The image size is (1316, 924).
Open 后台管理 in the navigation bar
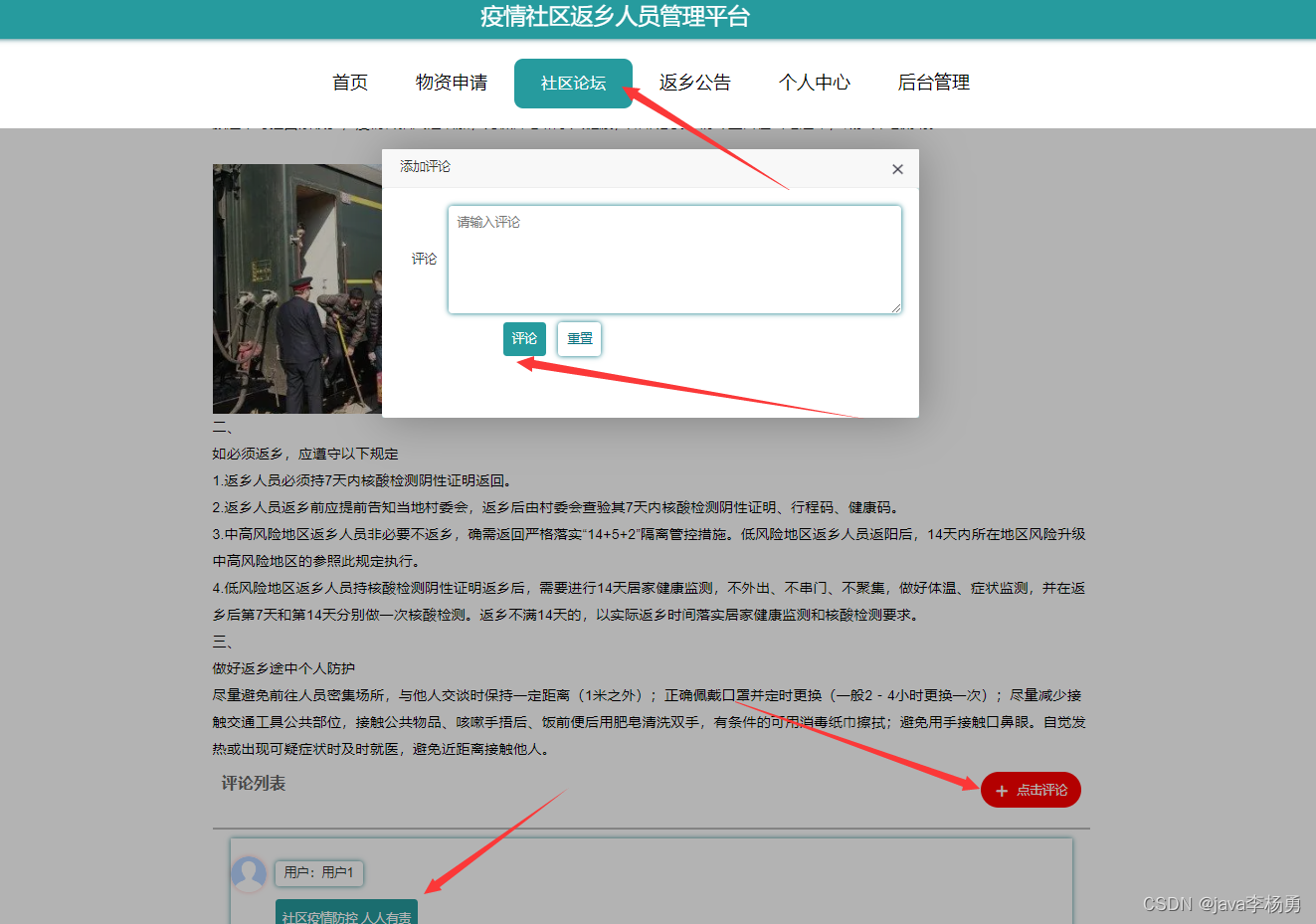[934, 83]
